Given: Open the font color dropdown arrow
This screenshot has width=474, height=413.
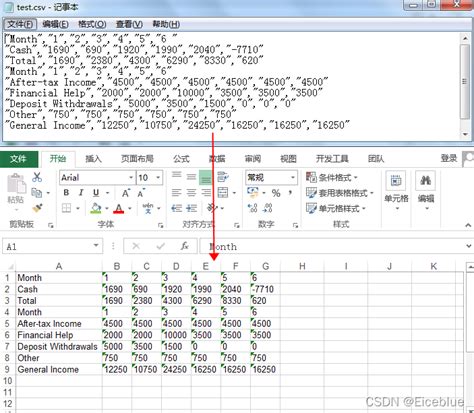Looking at the screenshot, I should point(130,209).
